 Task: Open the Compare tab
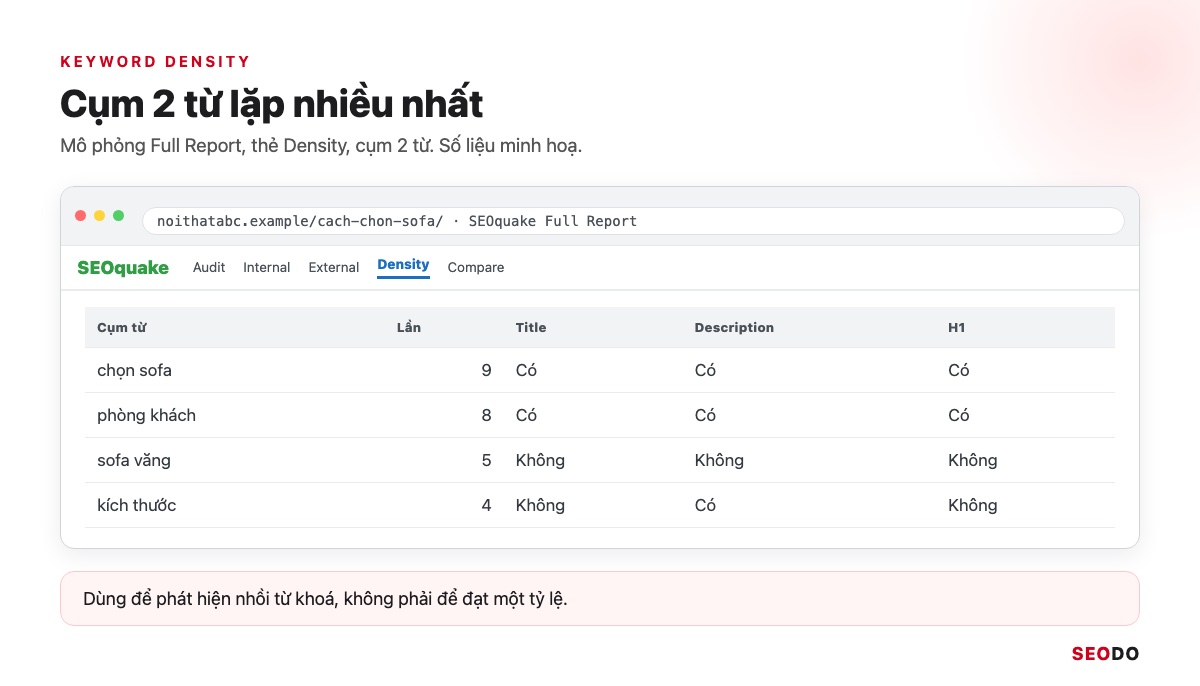click(x=476, y=267)
